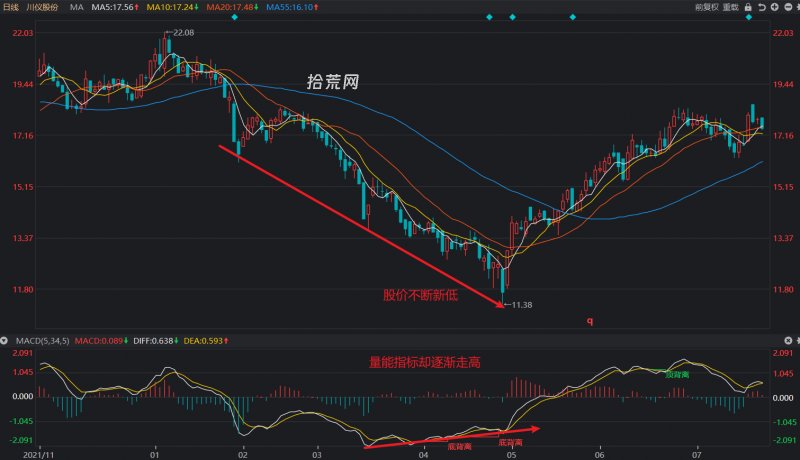Close the MACD indicator panel
The width and height of the screenshot is (800, 460).
pos(788,340)
